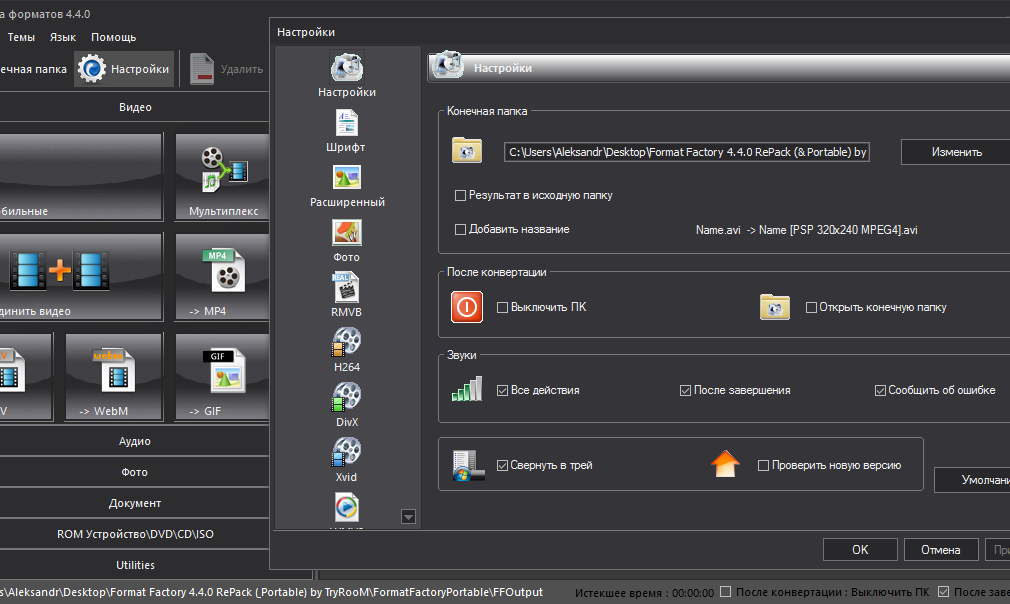Viewport: 1010px width, 604px height.
Task: Click the orange up-arrow update icon
Action: tap(725, 464)
